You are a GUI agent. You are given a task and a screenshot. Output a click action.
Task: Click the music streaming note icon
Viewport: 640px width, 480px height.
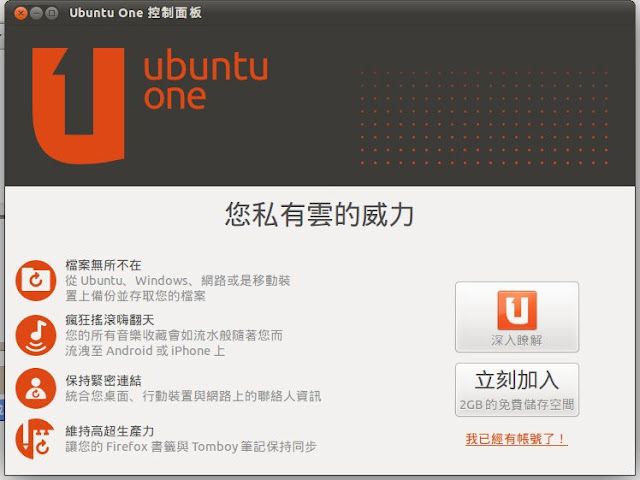click(x=36, y=335)
